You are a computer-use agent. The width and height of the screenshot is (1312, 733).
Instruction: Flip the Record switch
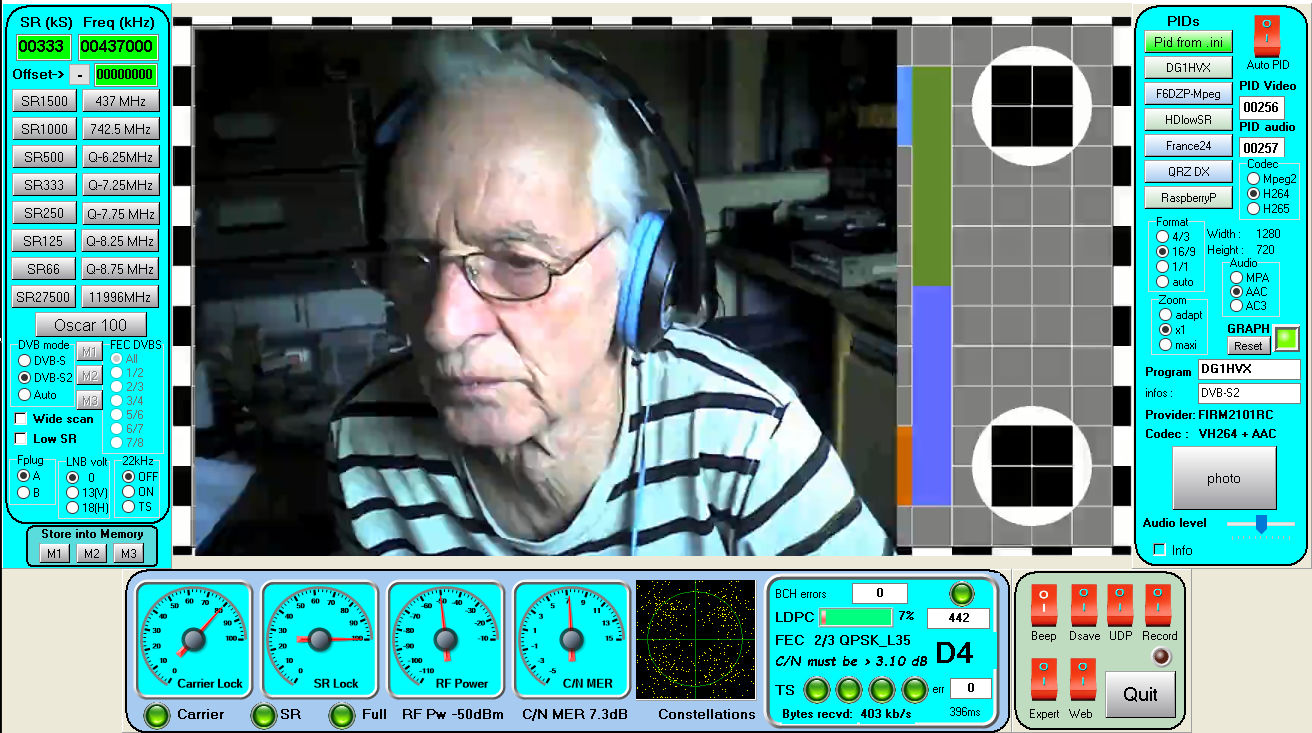(x=1158, y=606)
